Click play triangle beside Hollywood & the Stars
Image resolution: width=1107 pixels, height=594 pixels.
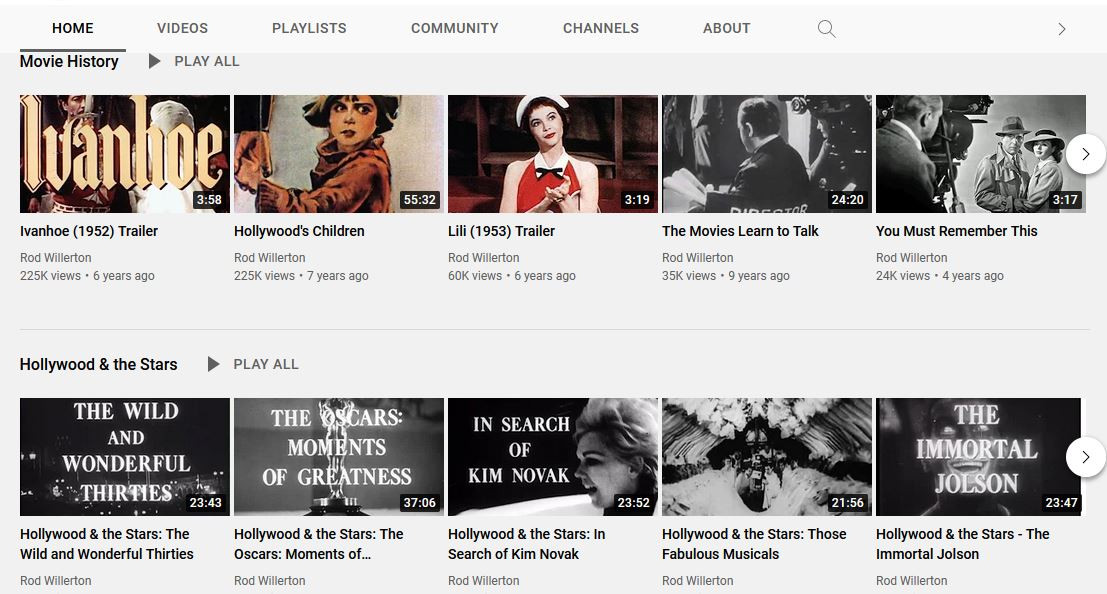tap(213, 364)
